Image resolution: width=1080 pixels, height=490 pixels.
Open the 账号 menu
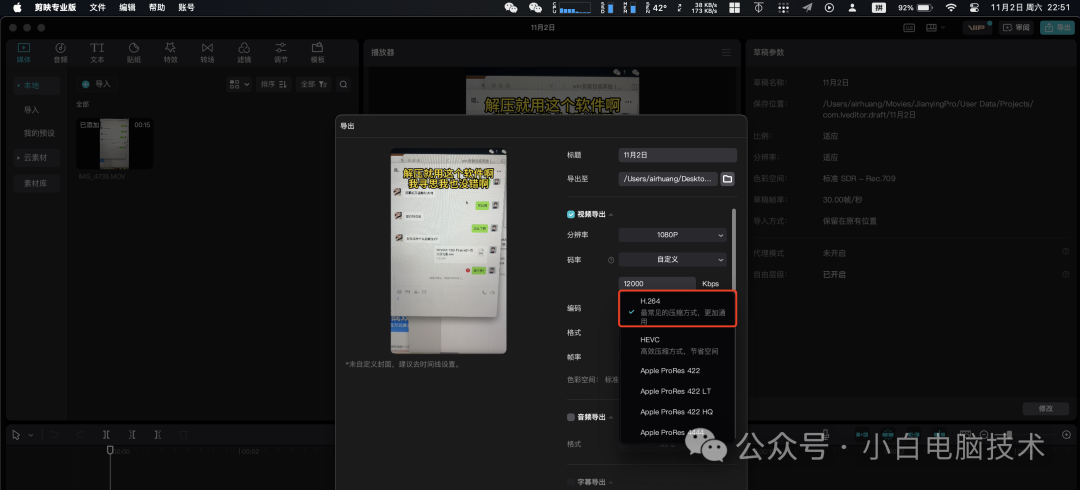tap(186, 8)
